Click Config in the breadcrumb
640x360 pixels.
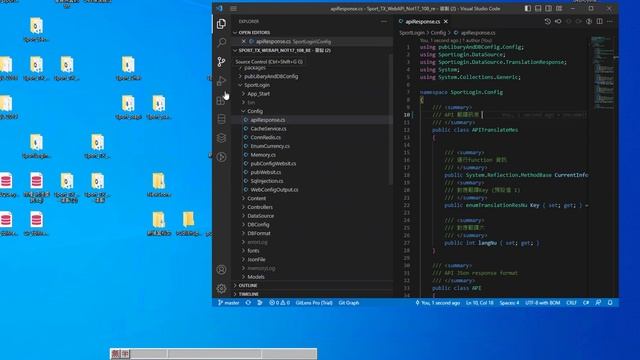click(438, 33)
